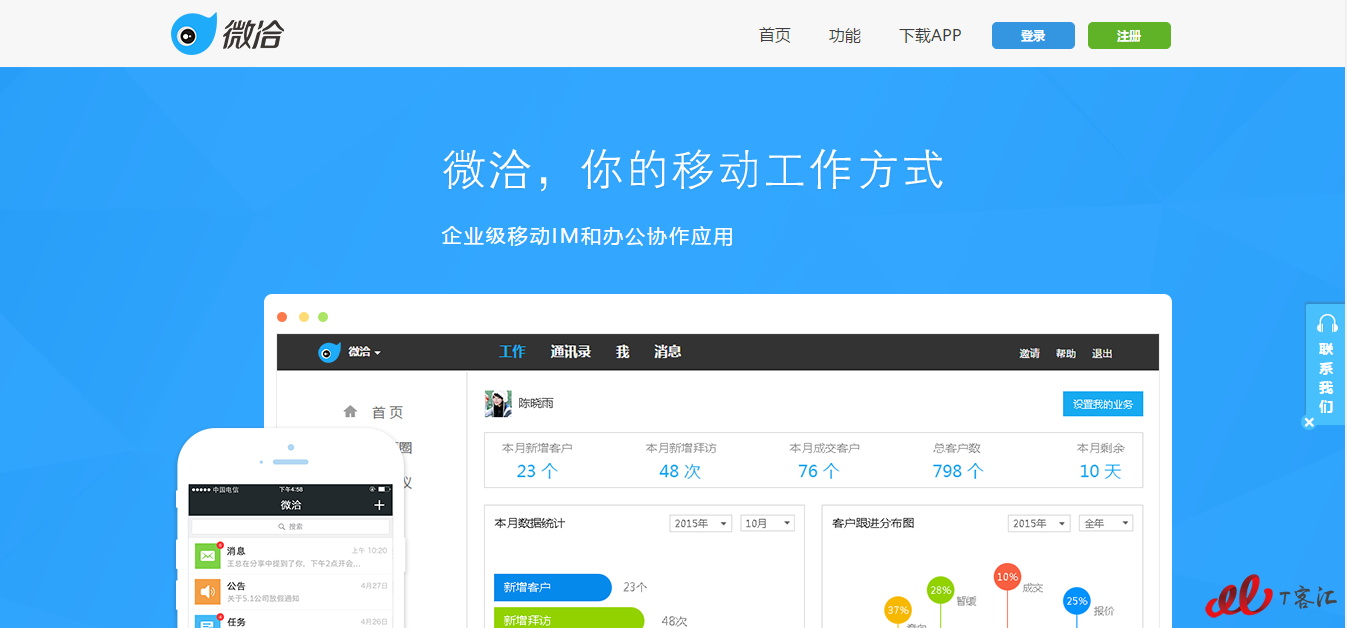The image size is (1347, 628).
Task: Open the 2015年 dropdown in 本月数据统计
Action: click(701, 523)
